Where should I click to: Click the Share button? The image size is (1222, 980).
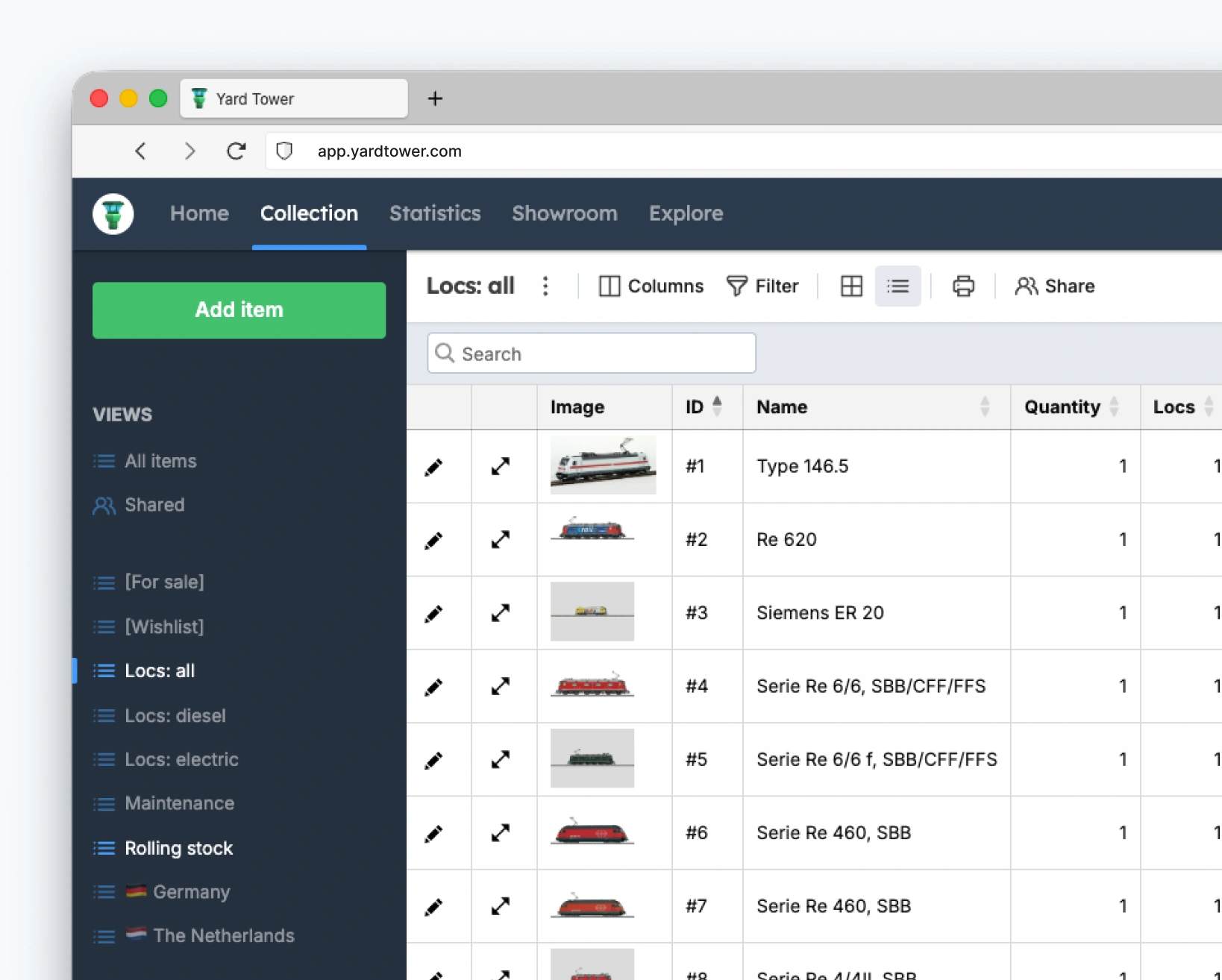(x=1054, y=286)
